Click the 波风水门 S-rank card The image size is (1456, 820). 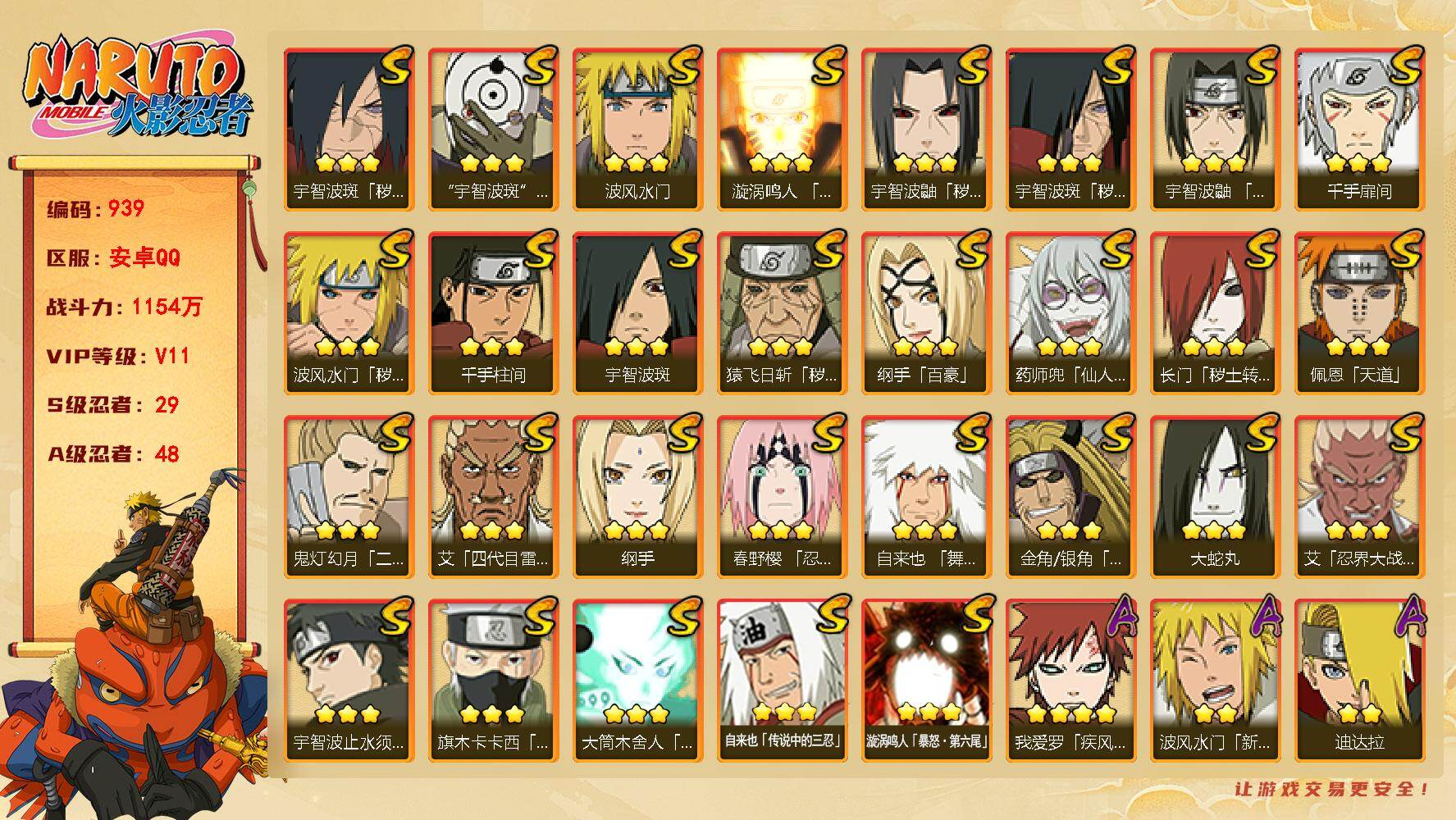[637, 130]
